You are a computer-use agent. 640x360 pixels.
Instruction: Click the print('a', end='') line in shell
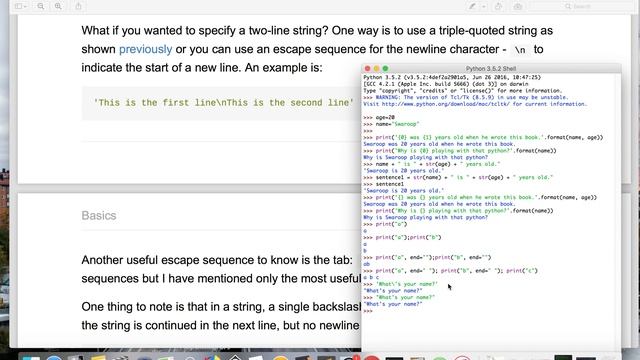tap(427, 258)
